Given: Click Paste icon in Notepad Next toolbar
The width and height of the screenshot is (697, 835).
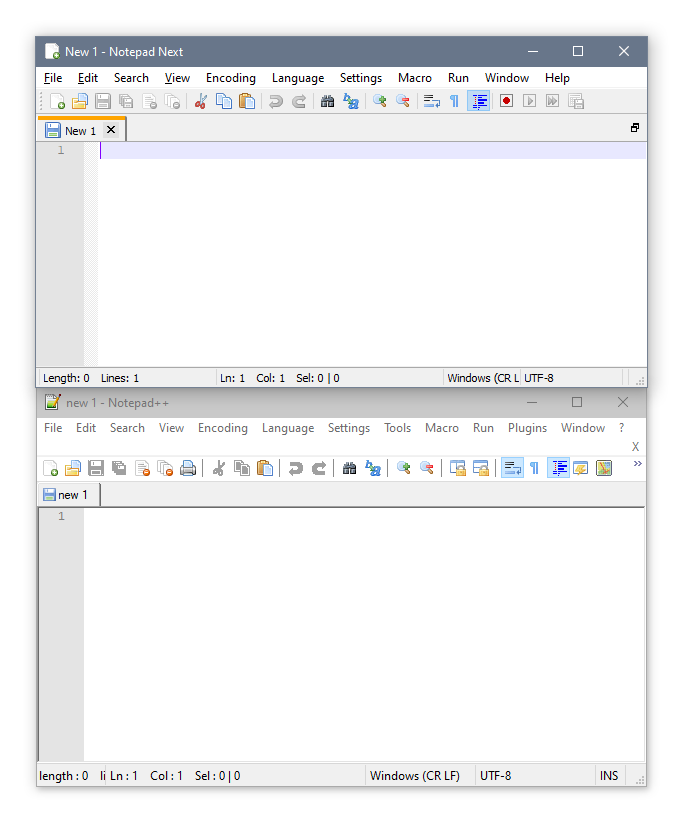Looking at the screenshot, I should point(247,101).
